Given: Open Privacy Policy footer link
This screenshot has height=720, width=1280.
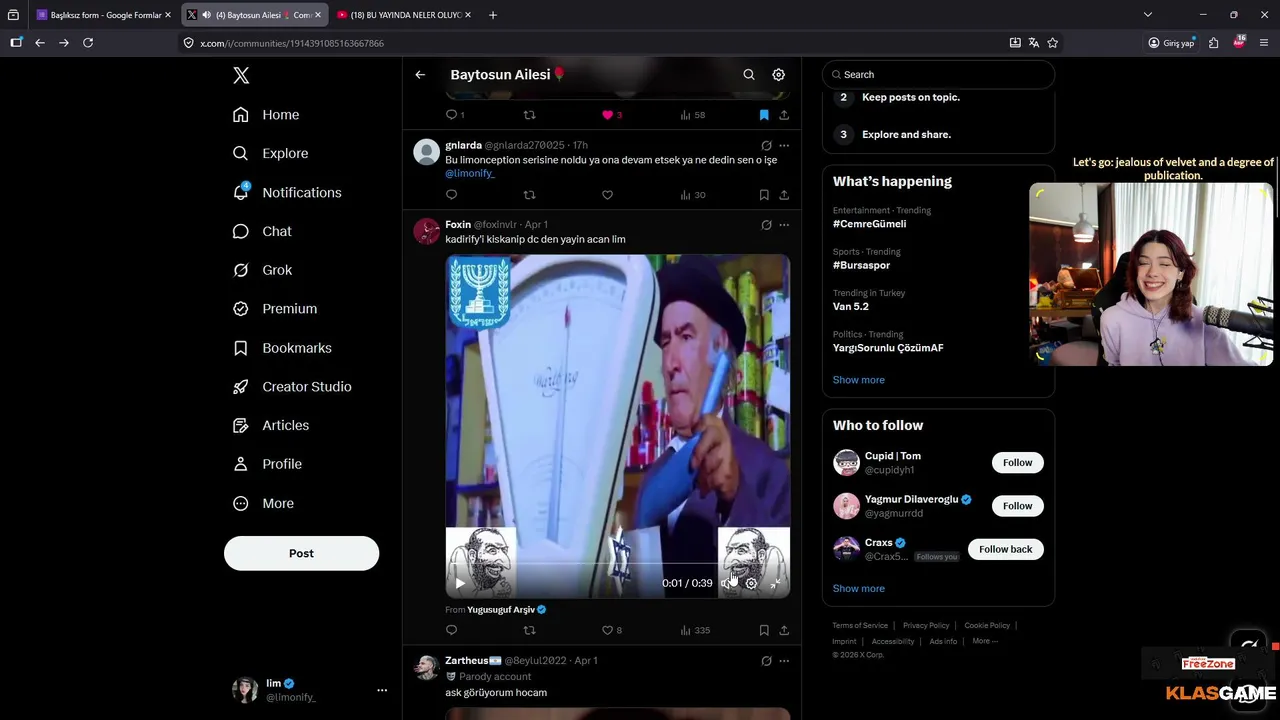Looking at the screenshot, I should (x=926, y=625).
